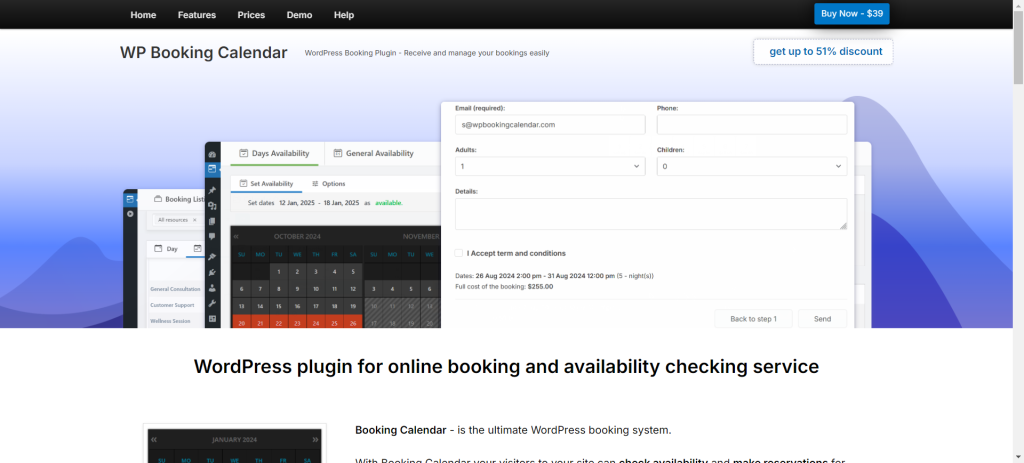This screenshot has width=1024, height=463.
Task: Click the pages sidebar icon
Action: pos(212,221)
